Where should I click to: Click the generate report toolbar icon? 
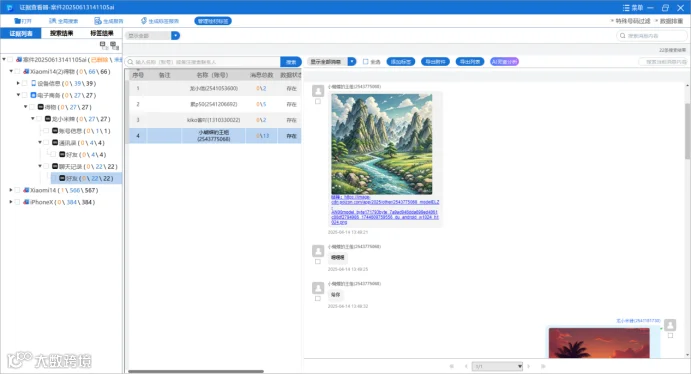point(98,21)
